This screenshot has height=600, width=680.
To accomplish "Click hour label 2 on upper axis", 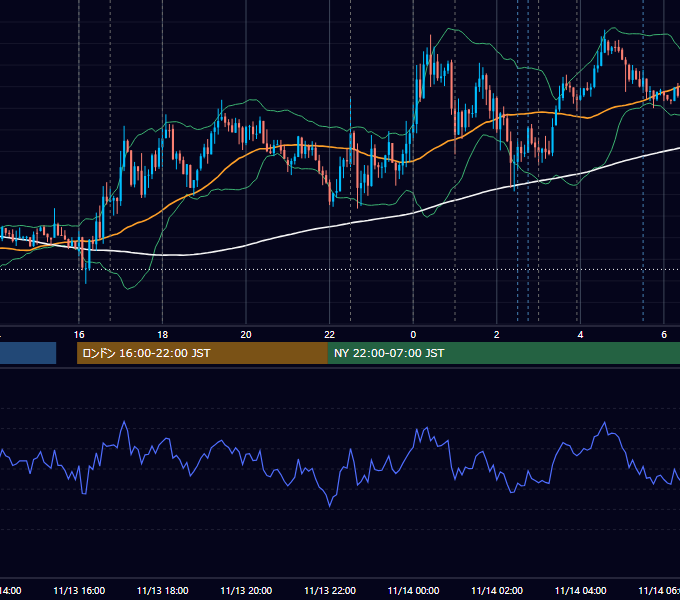I will 497,335.
